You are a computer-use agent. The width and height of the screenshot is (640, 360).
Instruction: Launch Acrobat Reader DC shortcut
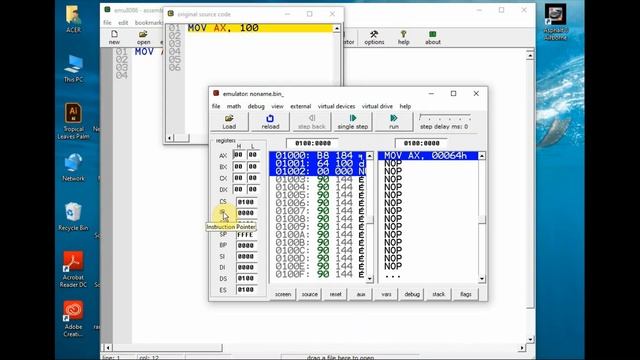[73, 269]
